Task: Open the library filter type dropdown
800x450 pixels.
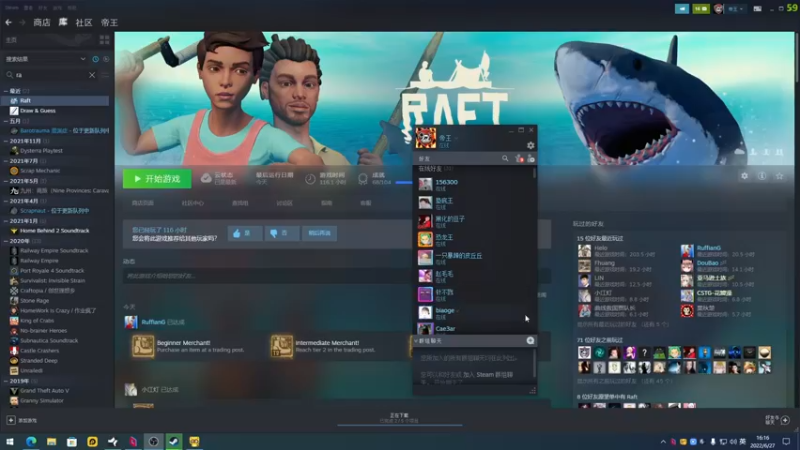Action: tap(45, 59)
